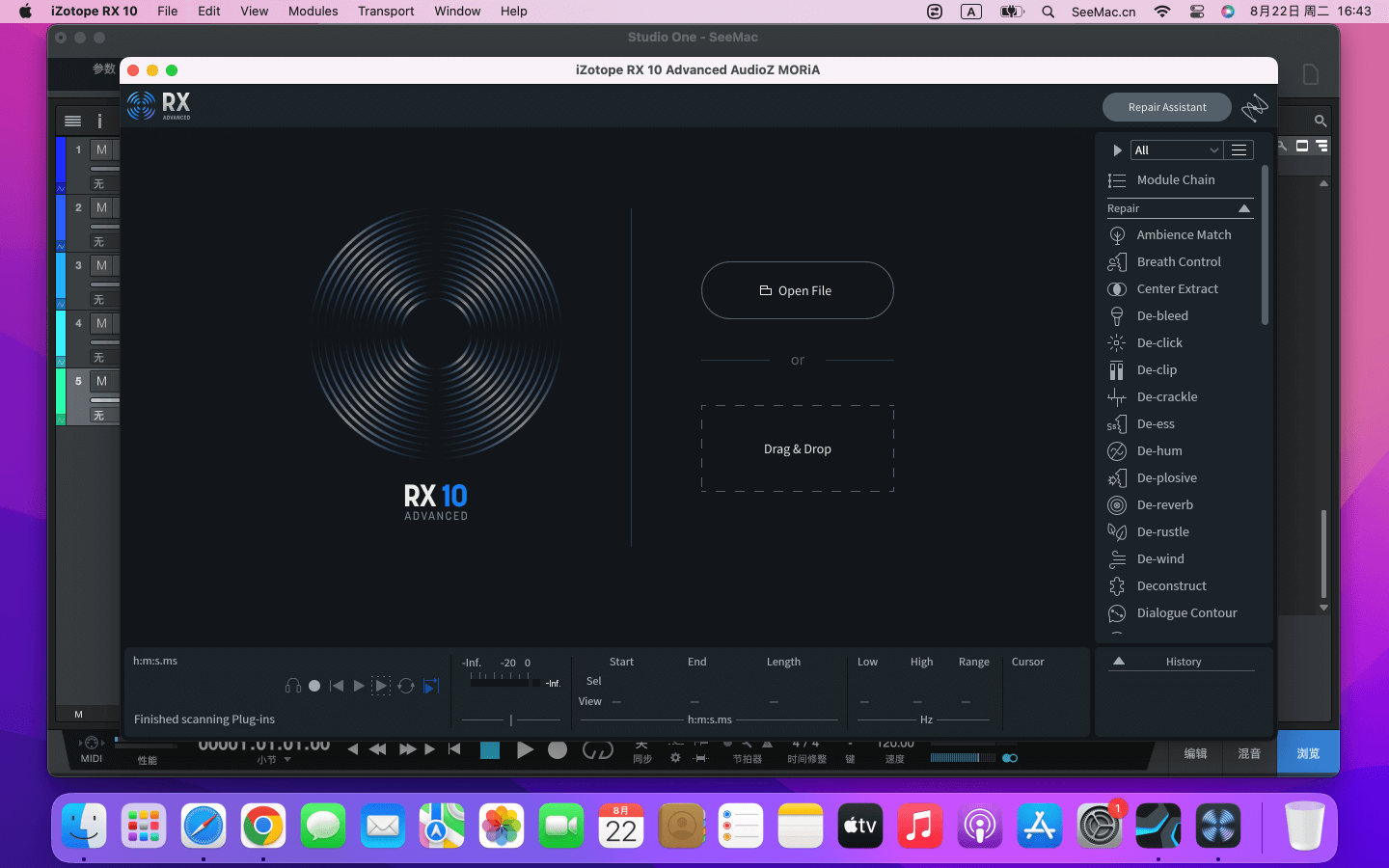Launch the Repair Assistant
Viewport: 1389px width, 868px height.
pyautogui.click(x=1166, y=107)
